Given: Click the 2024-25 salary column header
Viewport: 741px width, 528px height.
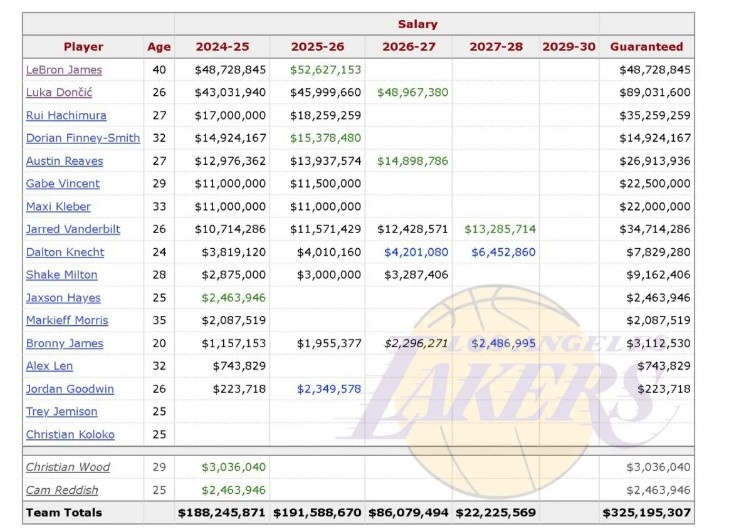Looking at the screenshot, I should click(223, 46).
